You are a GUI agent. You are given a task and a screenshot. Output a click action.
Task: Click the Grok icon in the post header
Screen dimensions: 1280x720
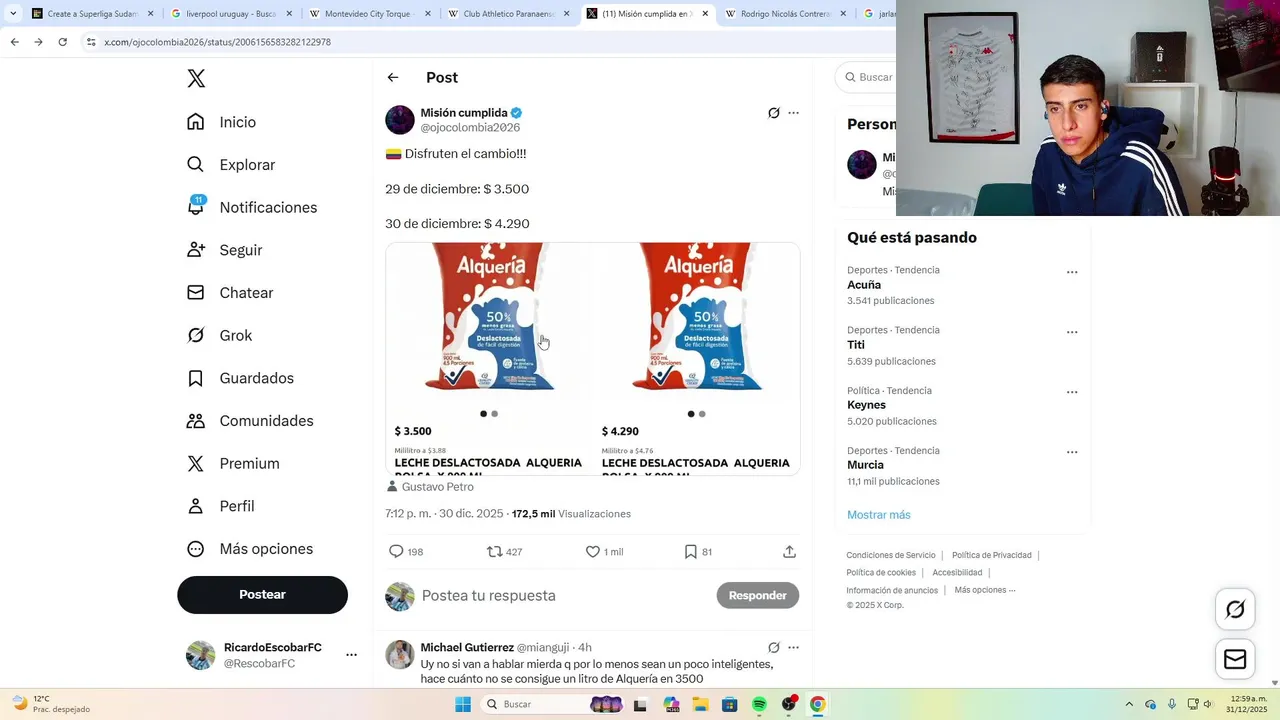coord(773,113)
